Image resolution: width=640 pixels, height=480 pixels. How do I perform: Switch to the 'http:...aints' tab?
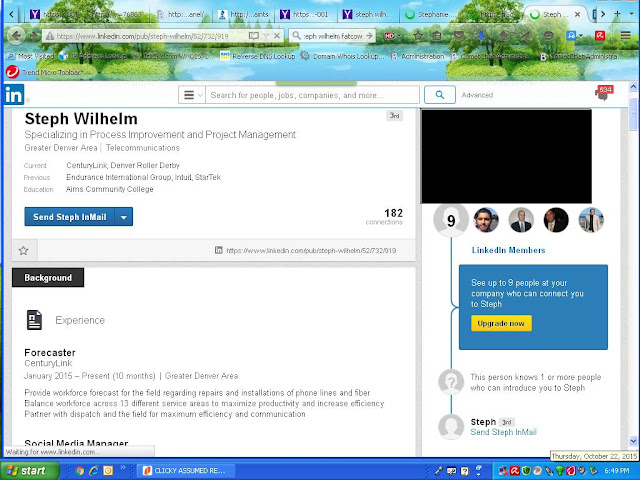tap(246, 14)
